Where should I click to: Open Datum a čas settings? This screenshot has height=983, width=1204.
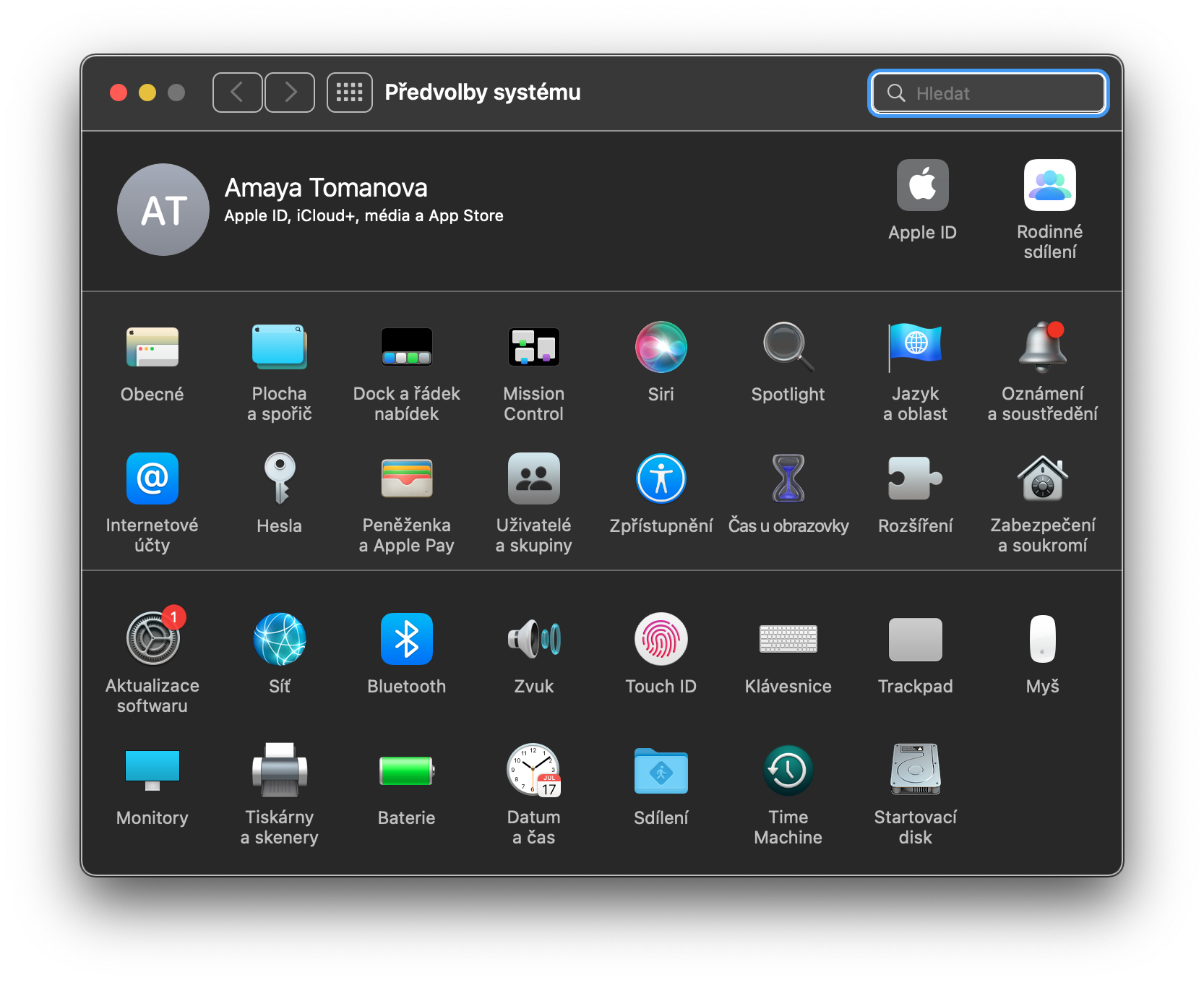tap(534, 770)
